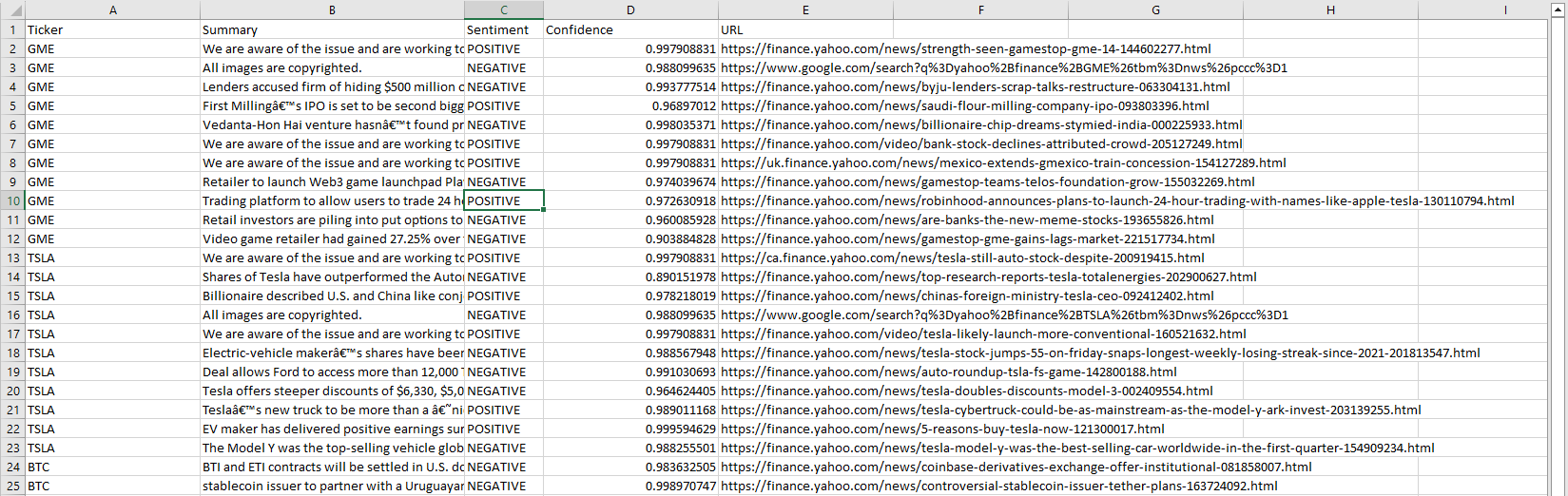
Task: Select column F header
Action: (x=980, y=10)
